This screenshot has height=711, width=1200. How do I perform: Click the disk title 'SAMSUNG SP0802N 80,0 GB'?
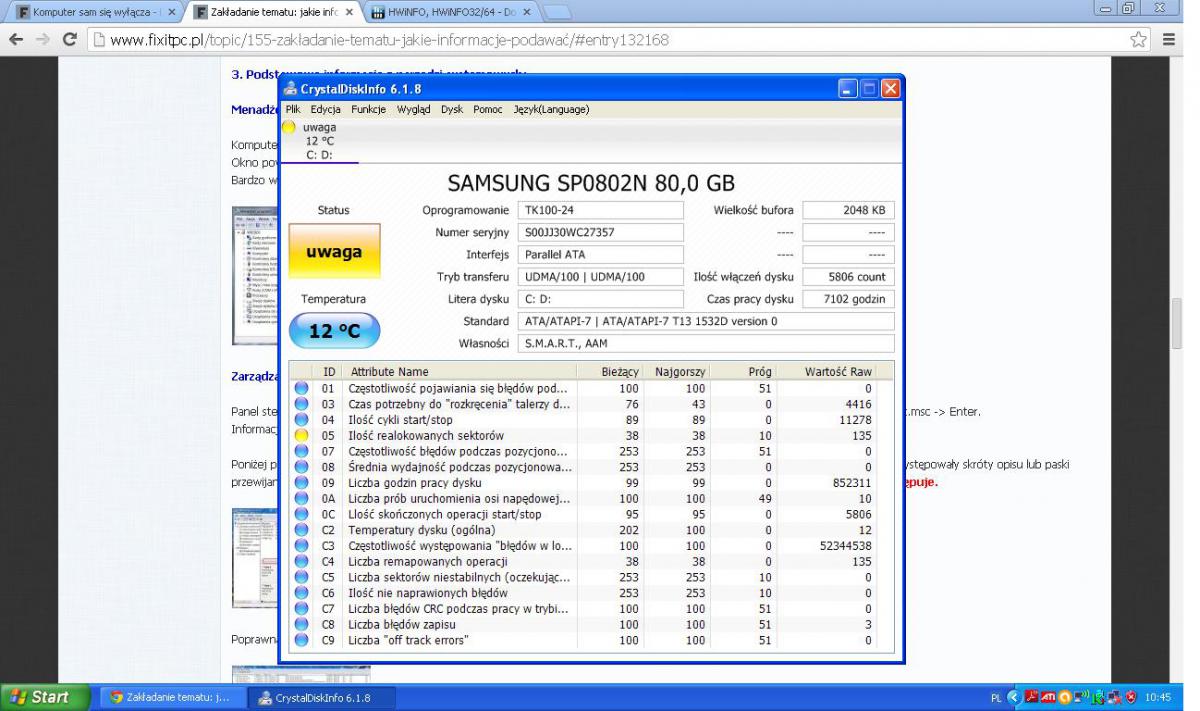click(x=591, y=183)
